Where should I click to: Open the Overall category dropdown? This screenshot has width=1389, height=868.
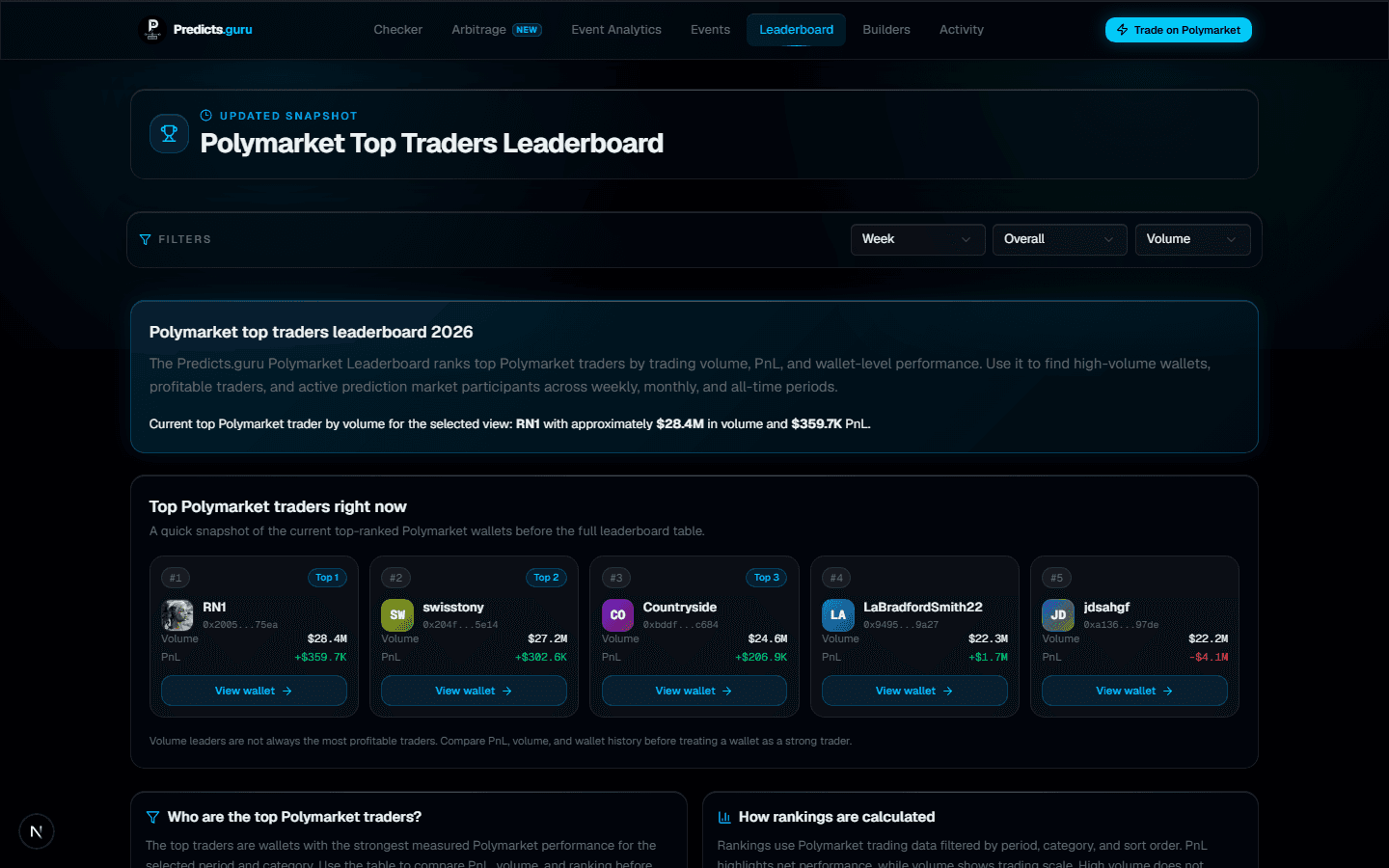(x=1059, y=239)
